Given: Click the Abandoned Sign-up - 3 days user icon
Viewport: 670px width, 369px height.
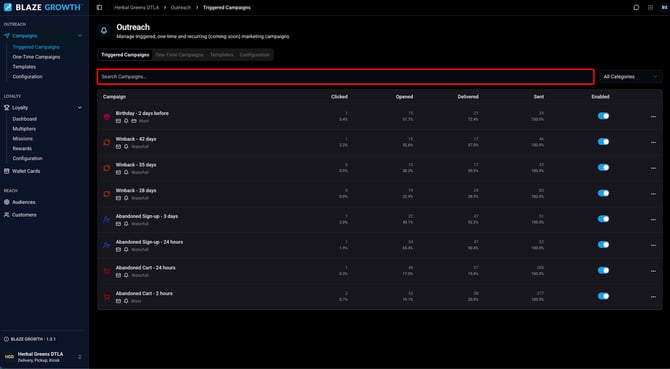Looking at the screenshot, I should (107, 220).
